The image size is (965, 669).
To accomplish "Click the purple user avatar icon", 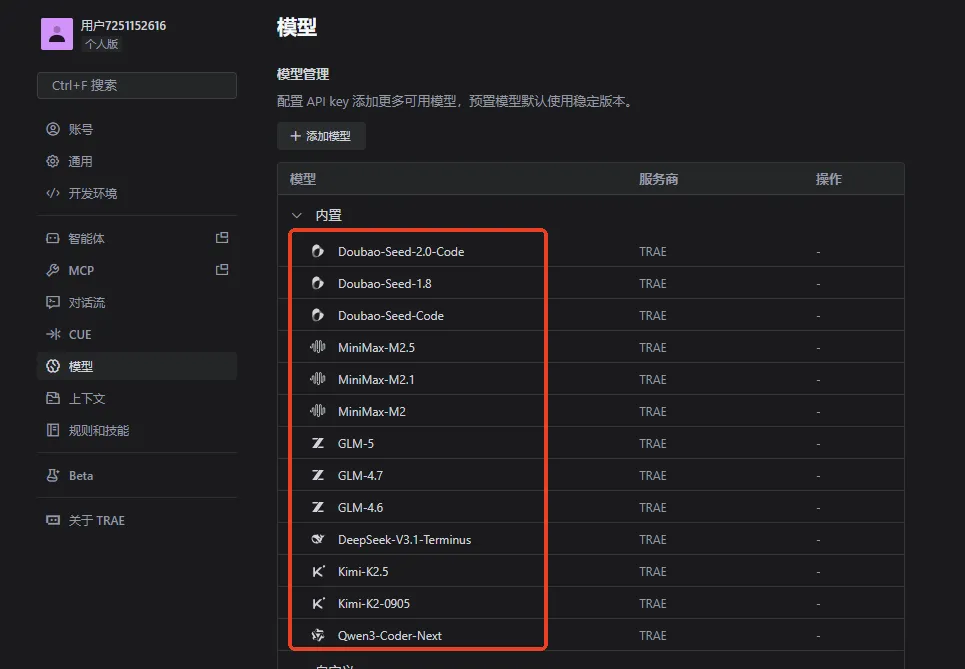I will tap(57, 34).
